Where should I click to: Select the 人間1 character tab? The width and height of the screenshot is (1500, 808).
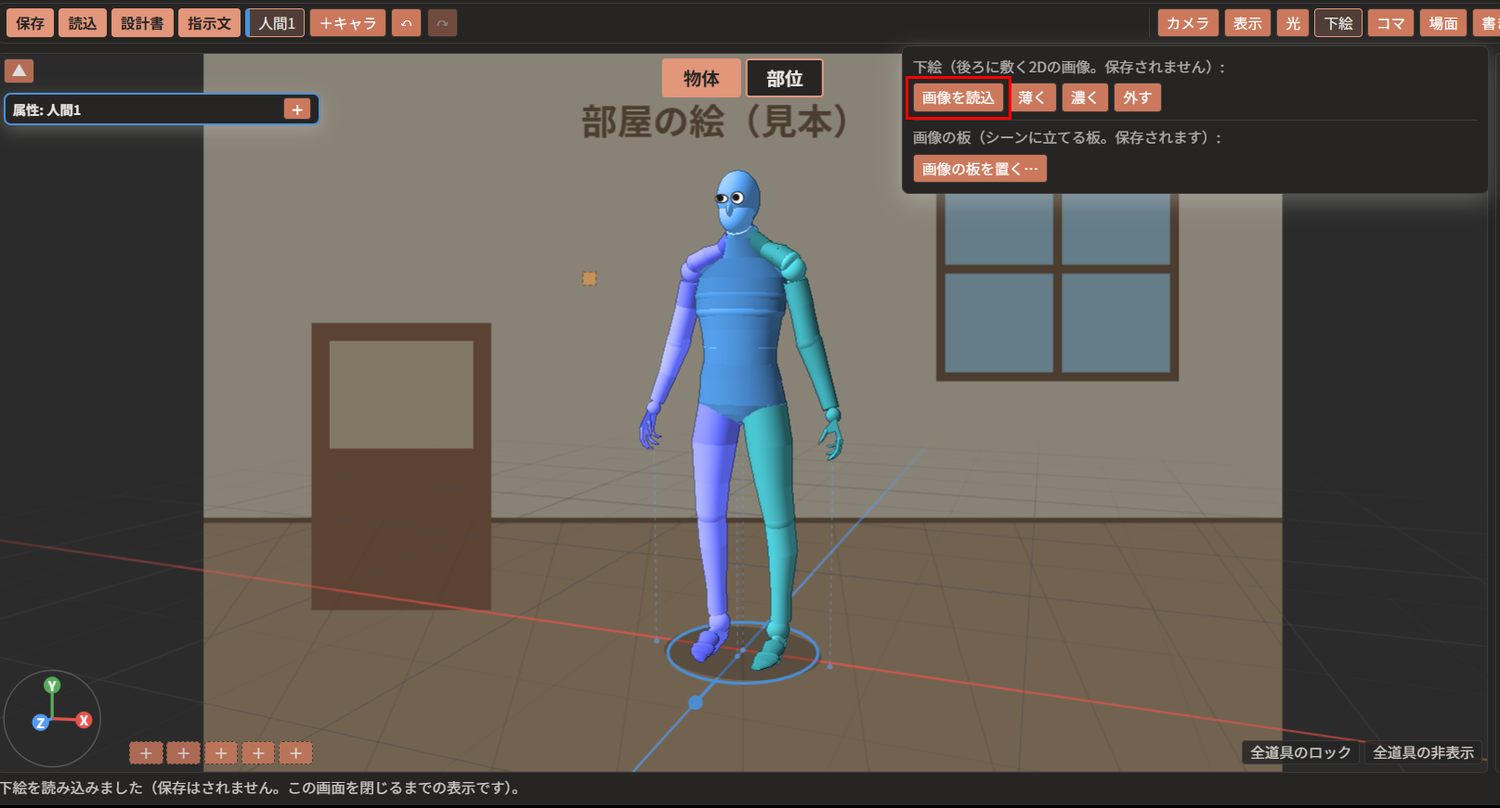(x=277, y=23)
